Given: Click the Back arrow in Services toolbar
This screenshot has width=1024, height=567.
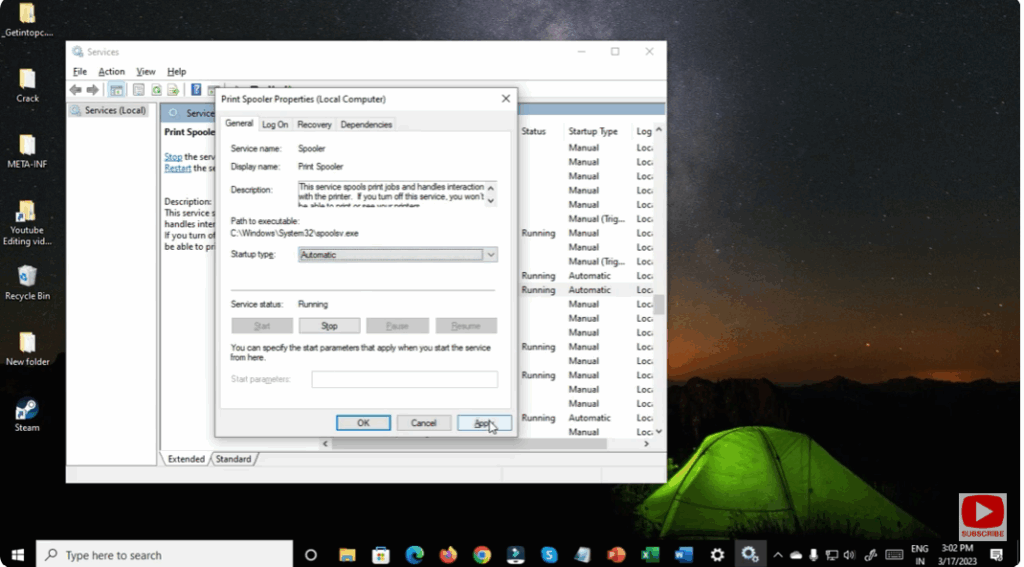Looking at the screenshot, I should [75, 90].
